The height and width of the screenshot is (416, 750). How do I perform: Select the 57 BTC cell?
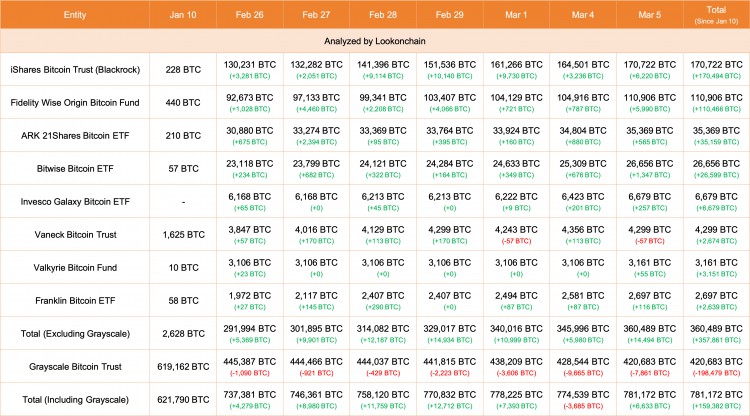click(x=183, y=168)
